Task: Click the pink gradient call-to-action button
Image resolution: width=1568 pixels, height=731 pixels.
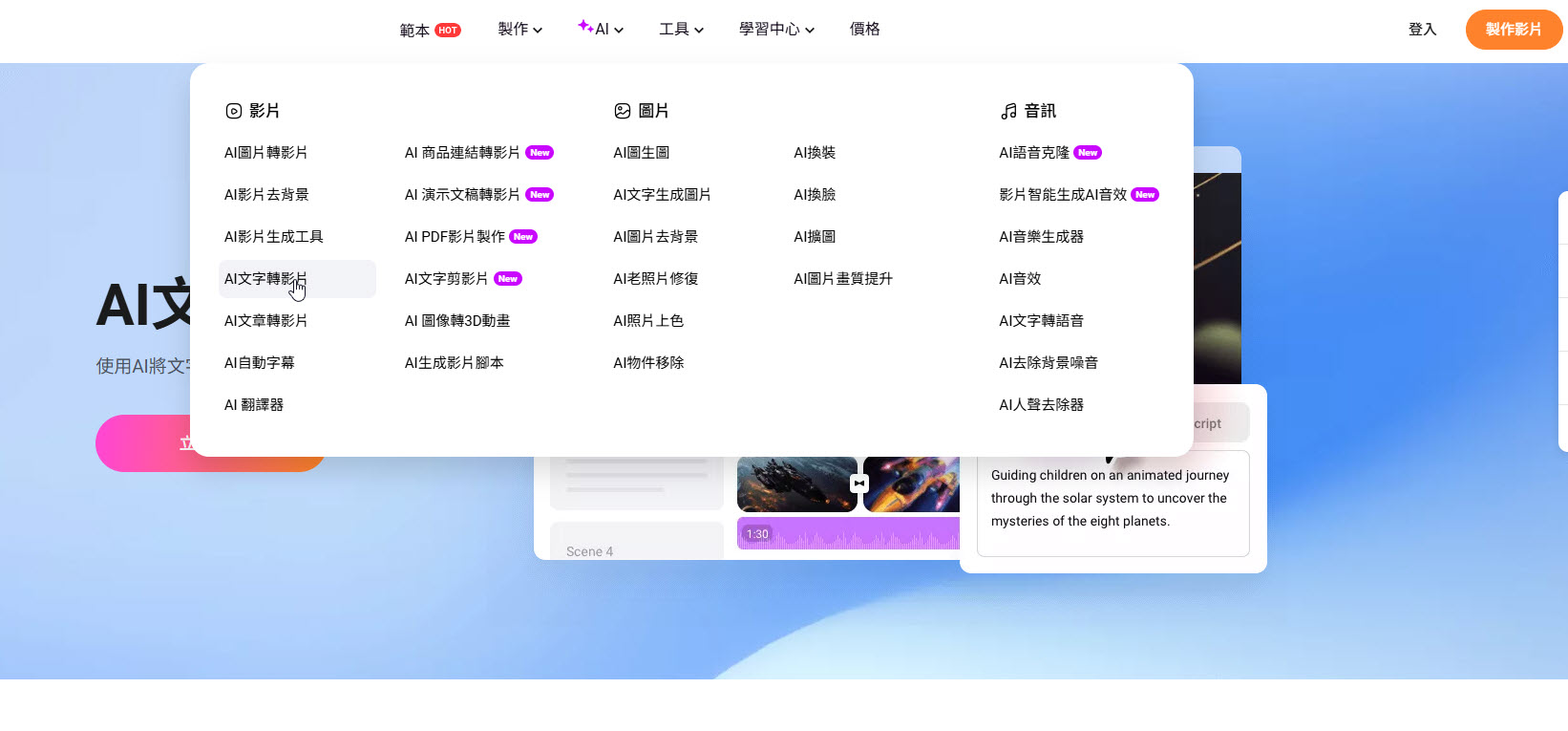Action: point(211,443)
